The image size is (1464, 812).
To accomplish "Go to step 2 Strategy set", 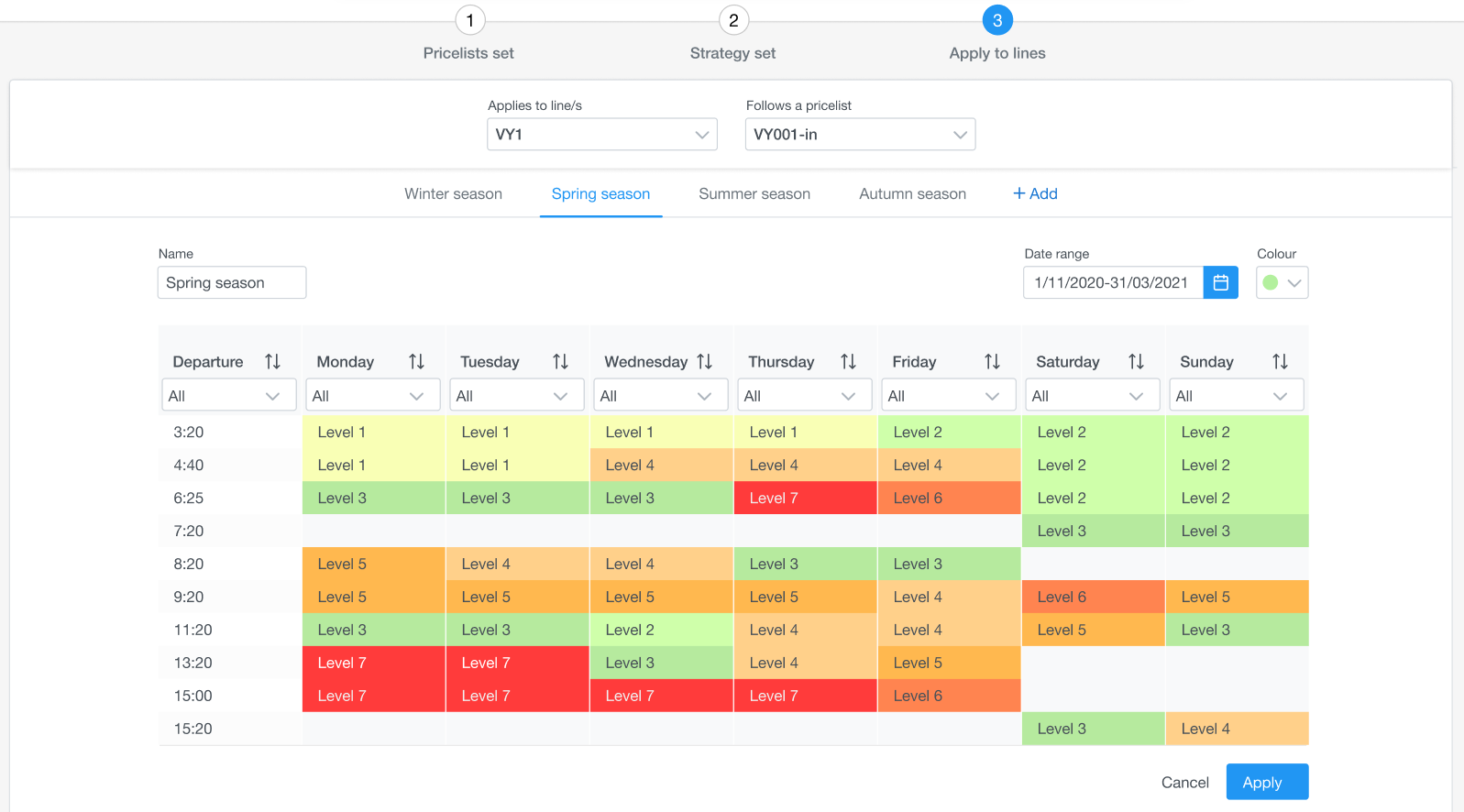I will pyautogui.click(x=733, y=20).
